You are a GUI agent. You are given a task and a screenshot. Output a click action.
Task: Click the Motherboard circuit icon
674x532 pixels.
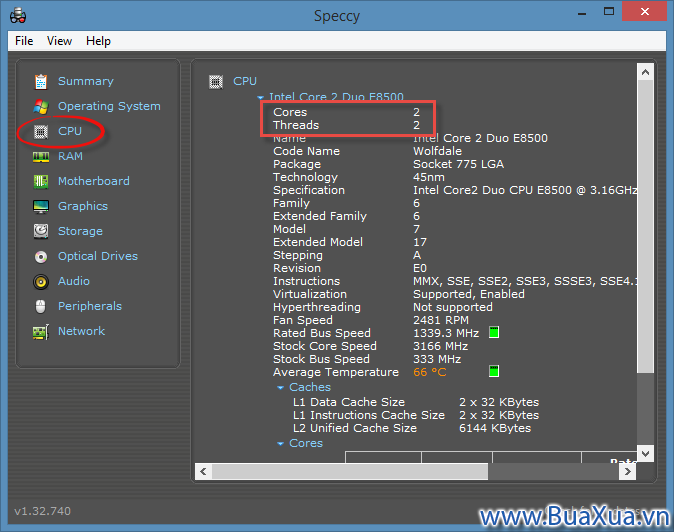coord(41,181)
